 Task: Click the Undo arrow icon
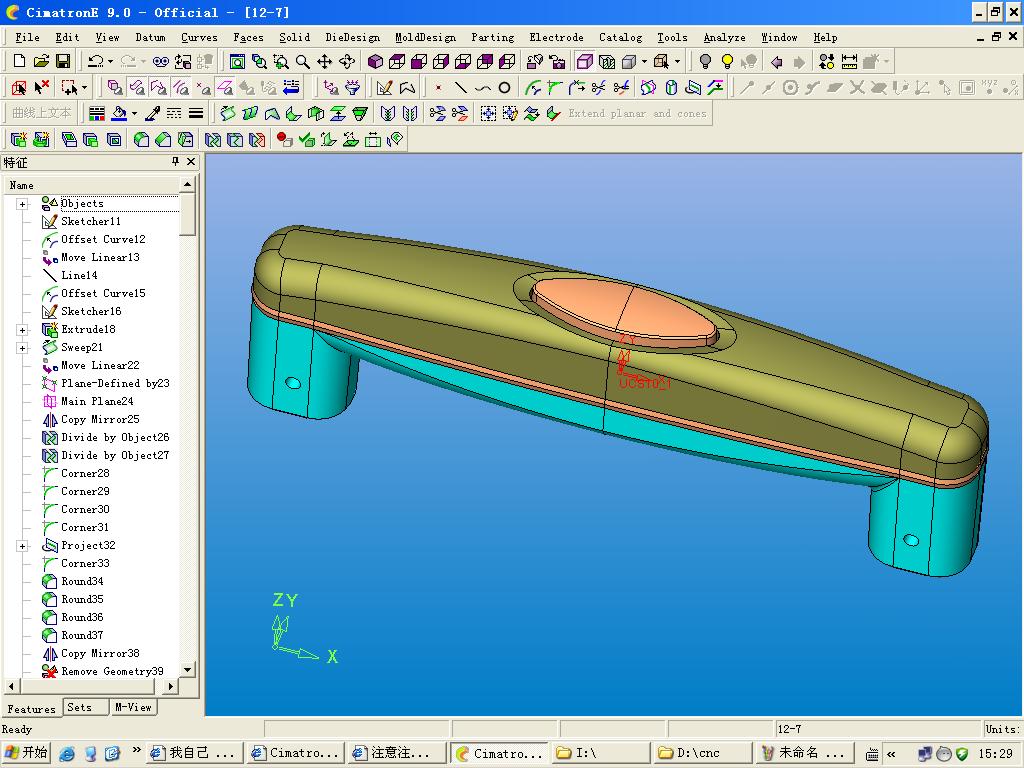[x=95, y=61]
